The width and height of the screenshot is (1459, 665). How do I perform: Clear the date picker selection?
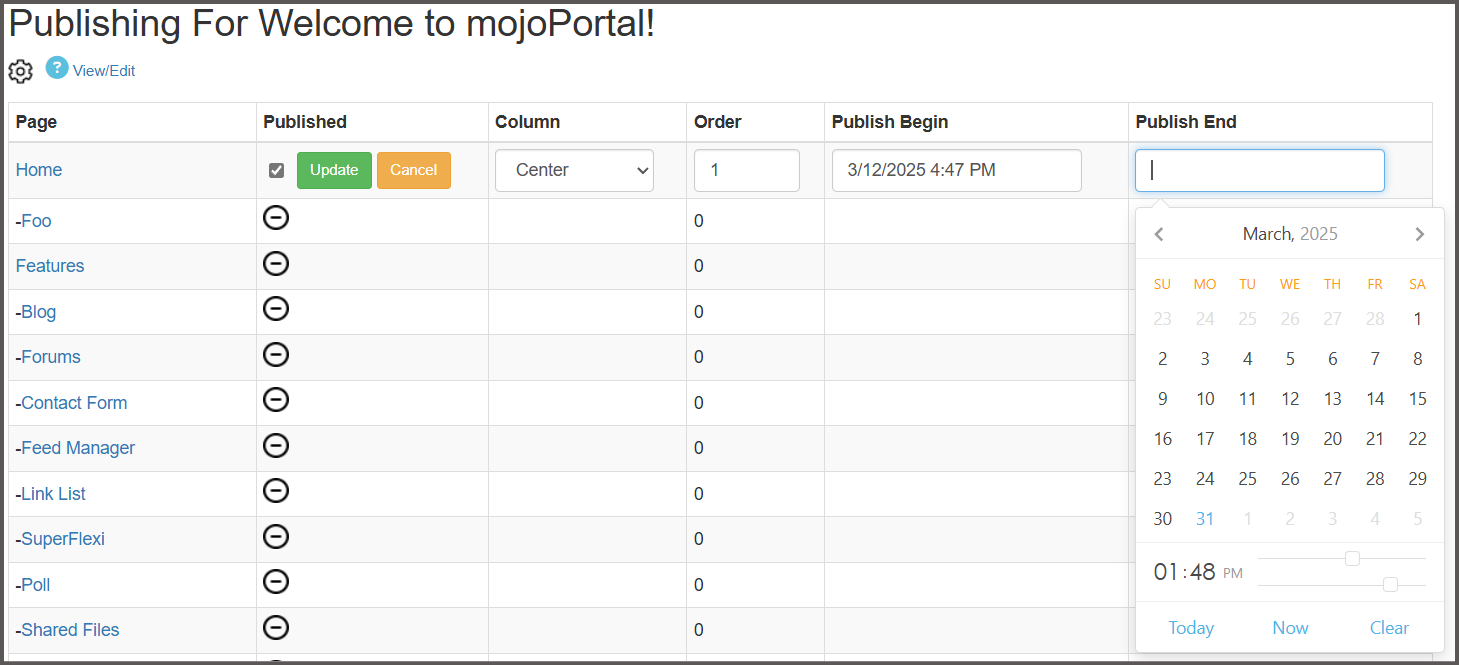(x=1389, y=628)
